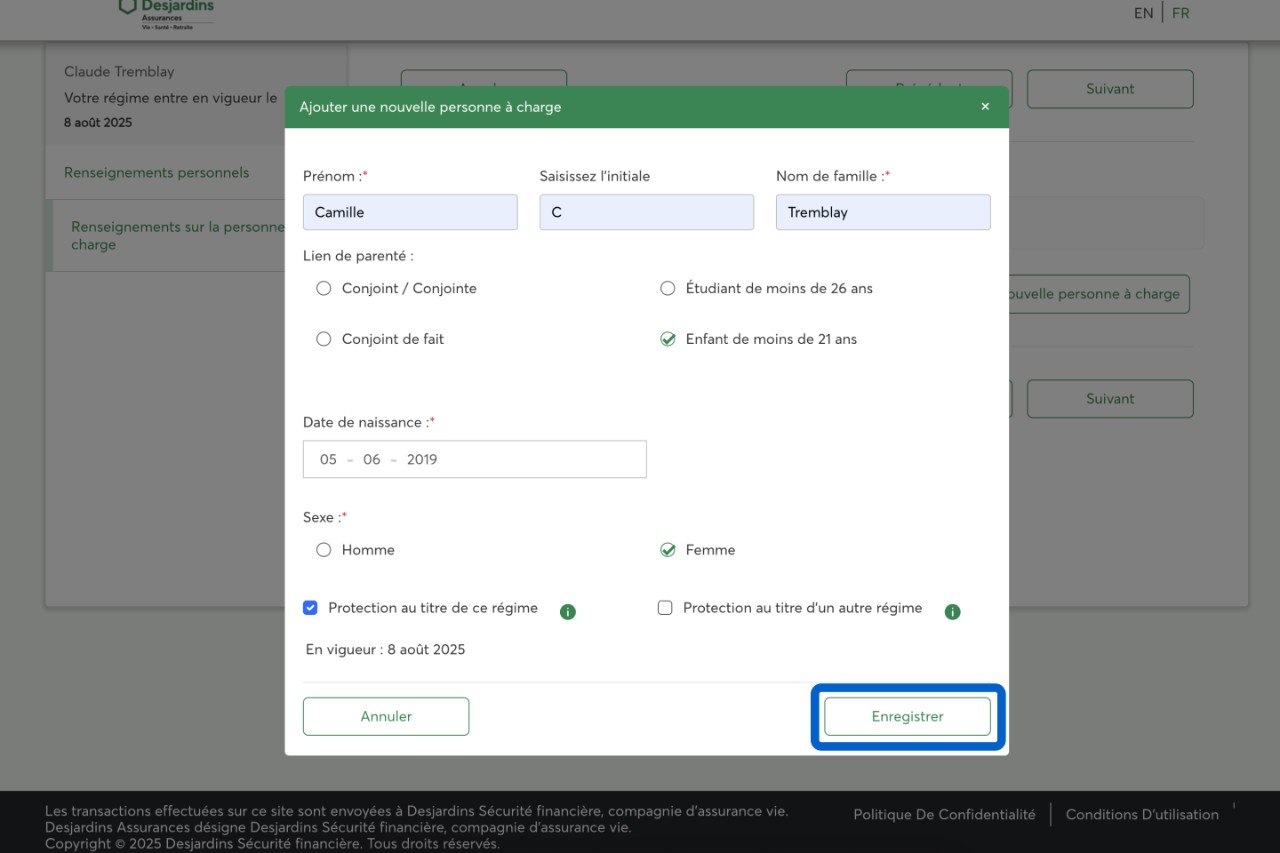Viewport: 1280px width, 853px height.
Task: Click the Nom de famille field
Action: pyautogui.click(x=882, y=212)
